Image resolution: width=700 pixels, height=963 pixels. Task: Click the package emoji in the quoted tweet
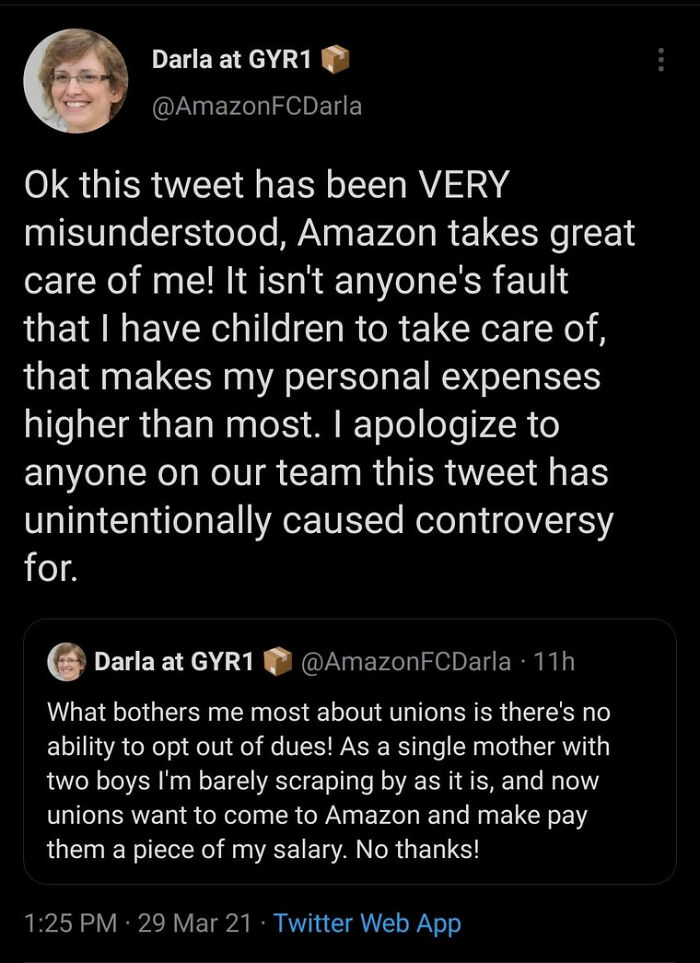click(x=276, y=661)
